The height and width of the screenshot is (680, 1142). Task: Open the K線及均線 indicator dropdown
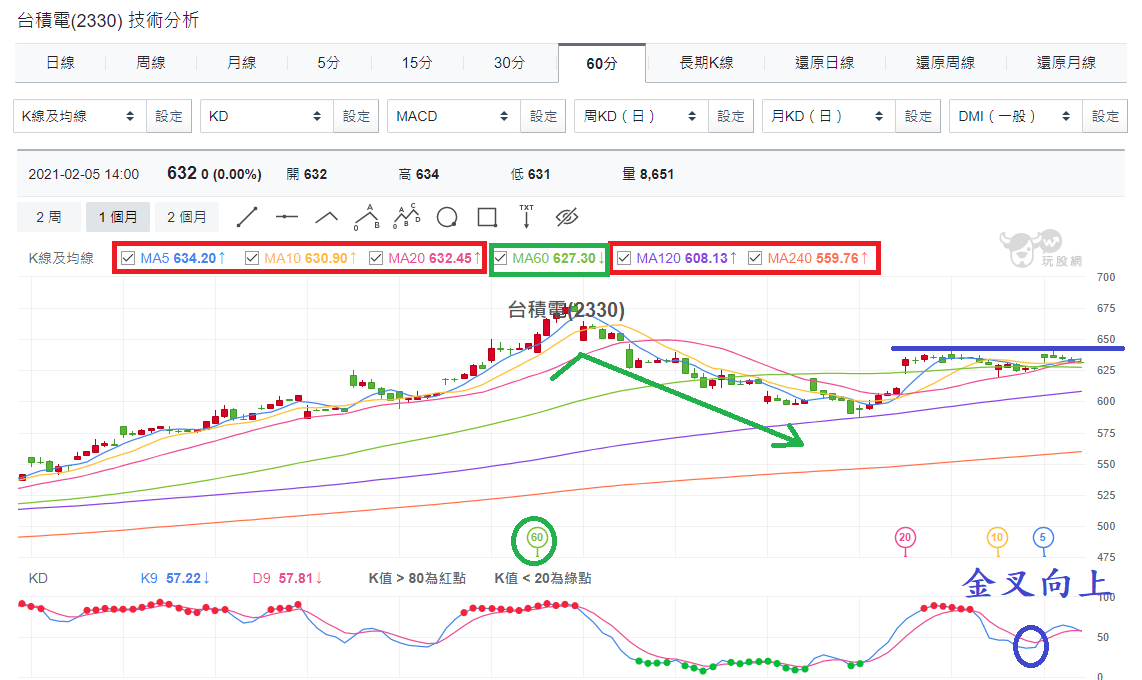[x=80, y=116]
